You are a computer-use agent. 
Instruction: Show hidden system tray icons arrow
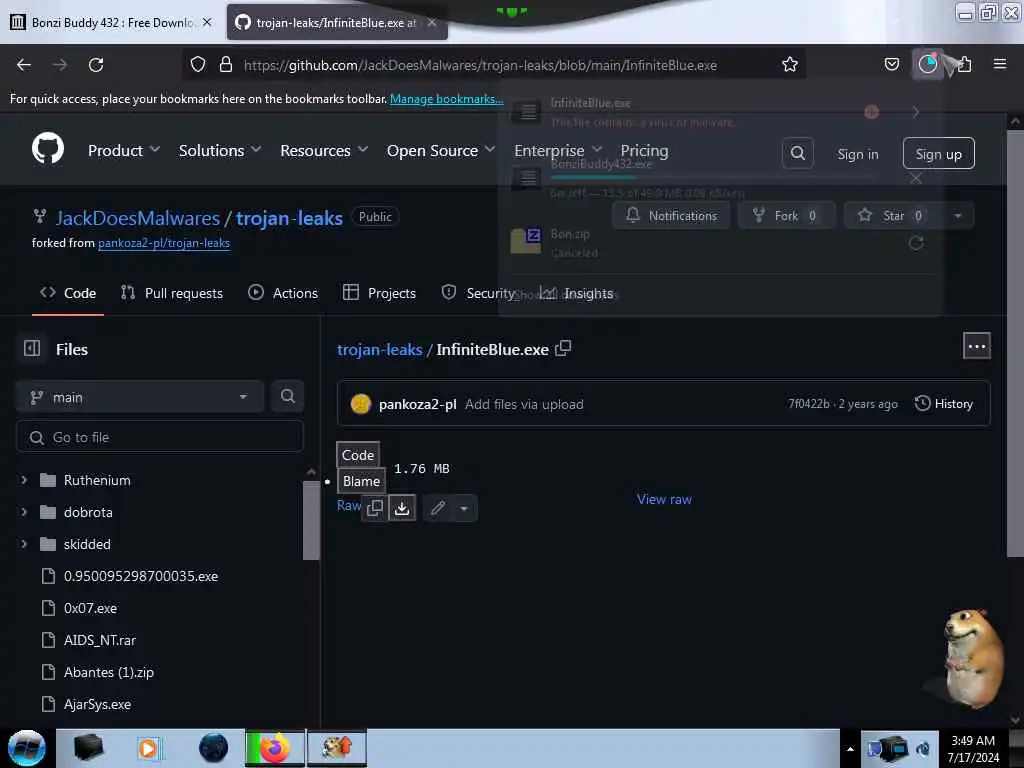pyautogui.click(x=850, y=748)
